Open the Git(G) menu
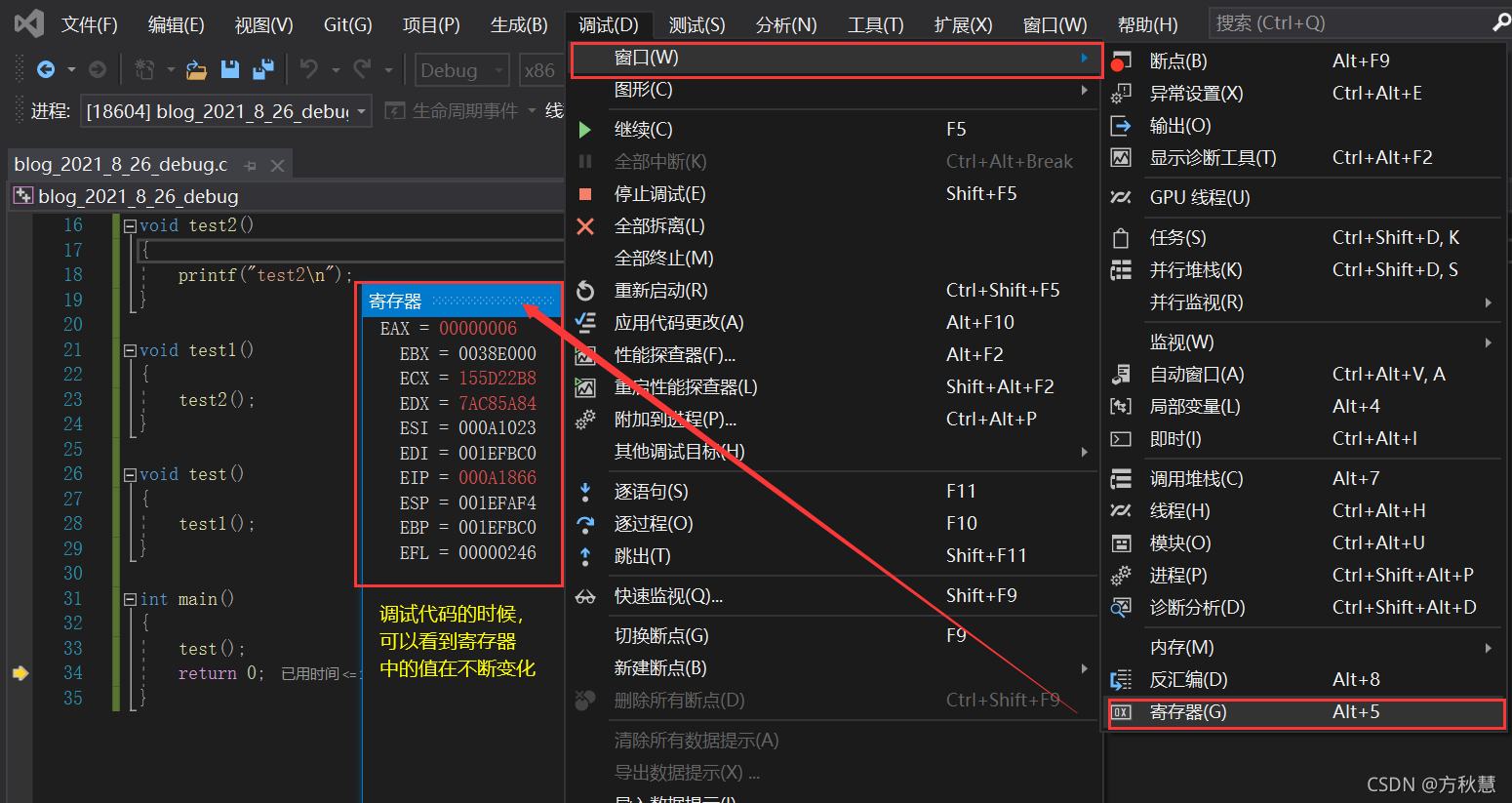The height and width of the screenshot is (803, 1512). click(347, 24)
